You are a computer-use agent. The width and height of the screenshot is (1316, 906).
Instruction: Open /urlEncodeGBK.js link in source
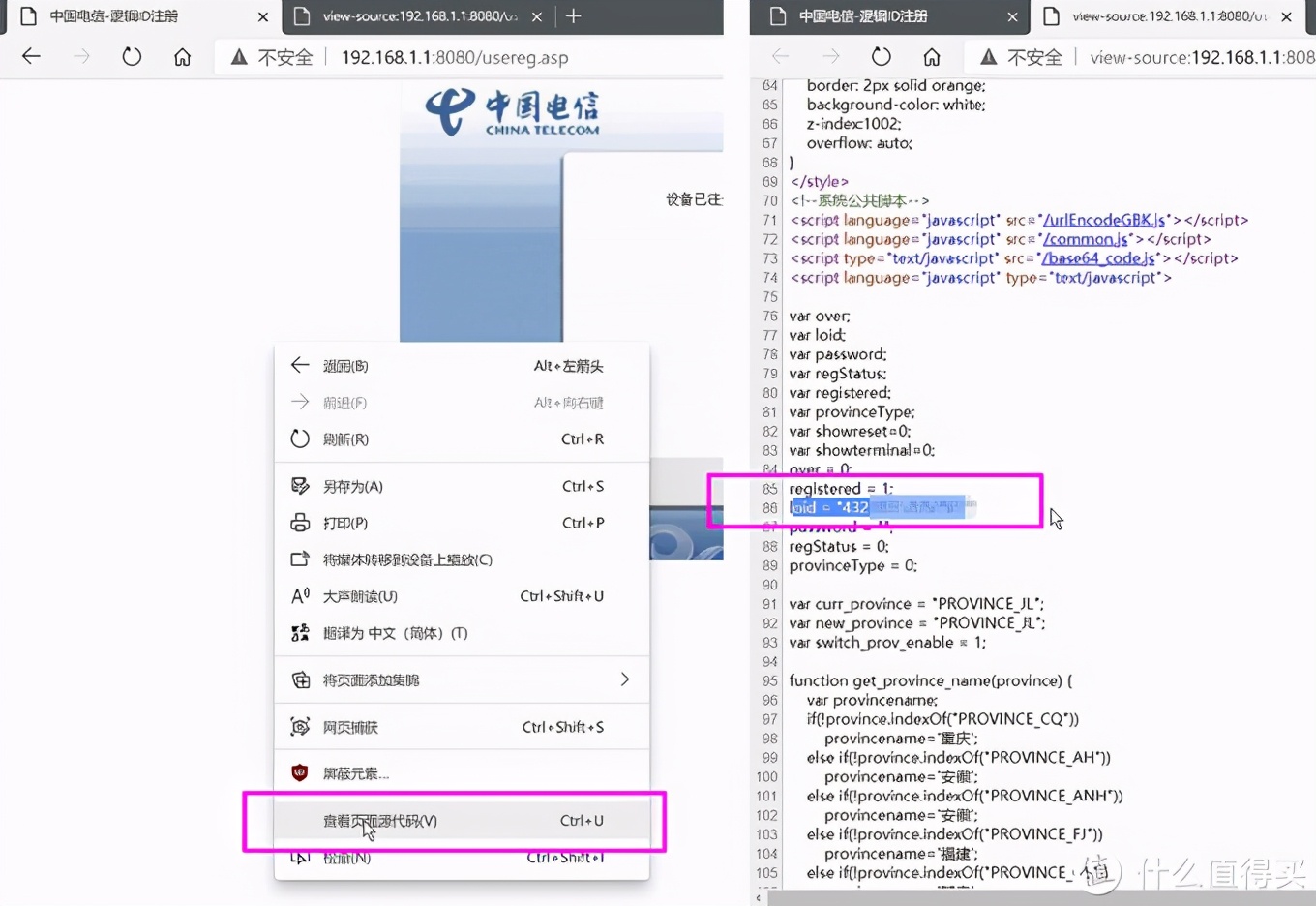pyautogui.click(x=1104, y=220)
